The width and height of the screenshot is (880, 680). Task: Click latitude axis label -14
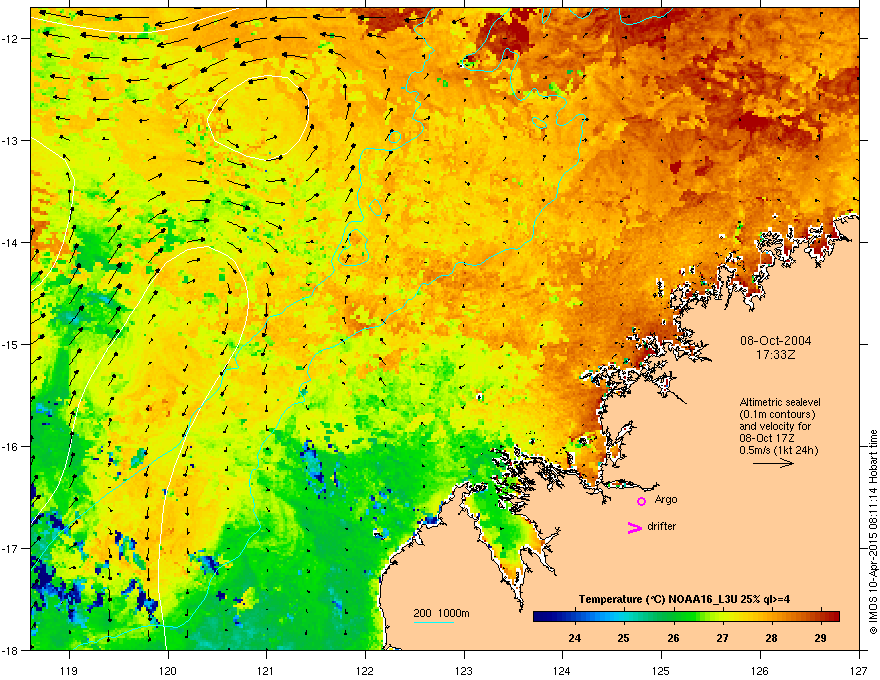click(11, 242)
